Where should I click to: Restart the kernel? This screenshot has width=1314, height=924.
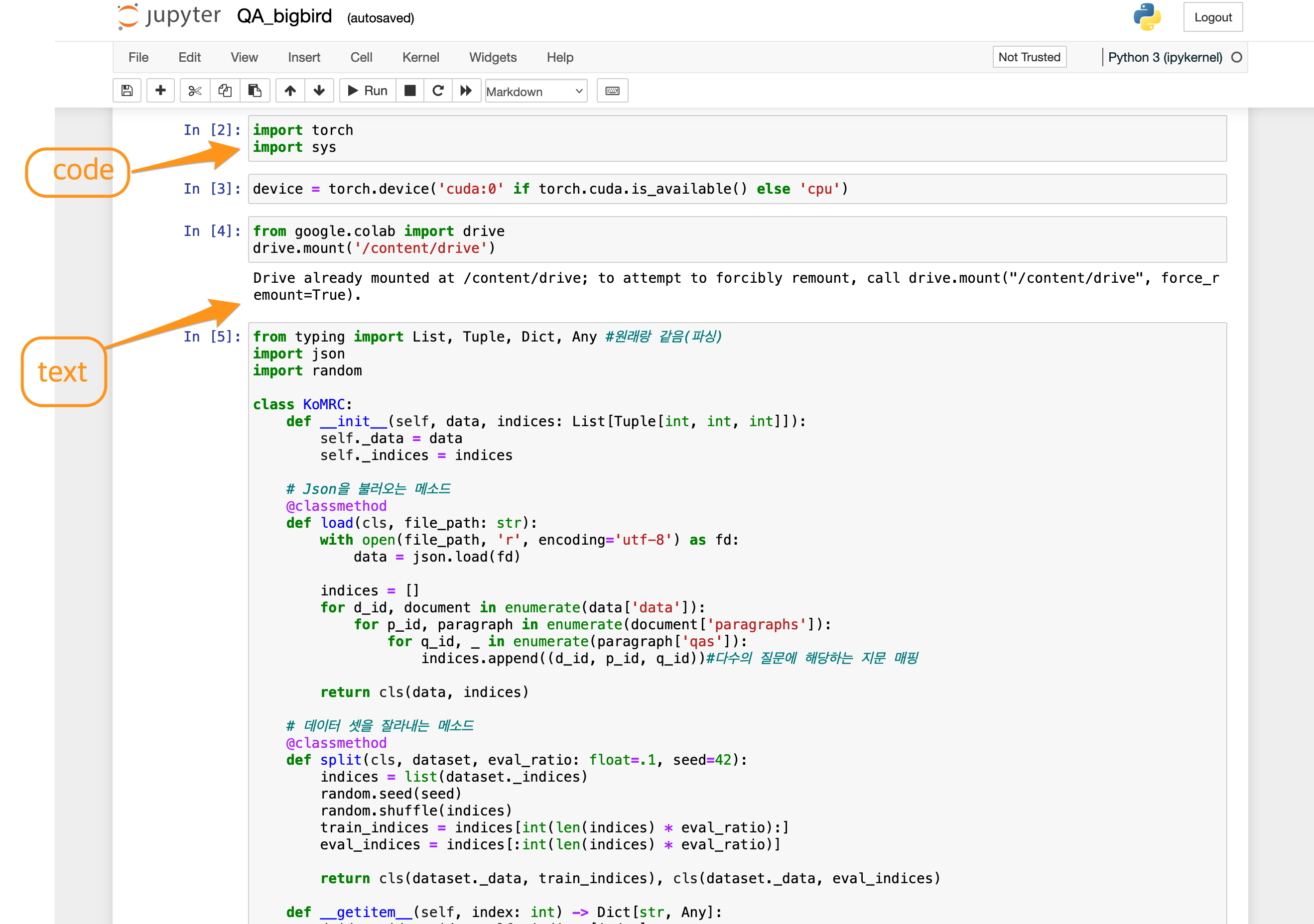438,91
